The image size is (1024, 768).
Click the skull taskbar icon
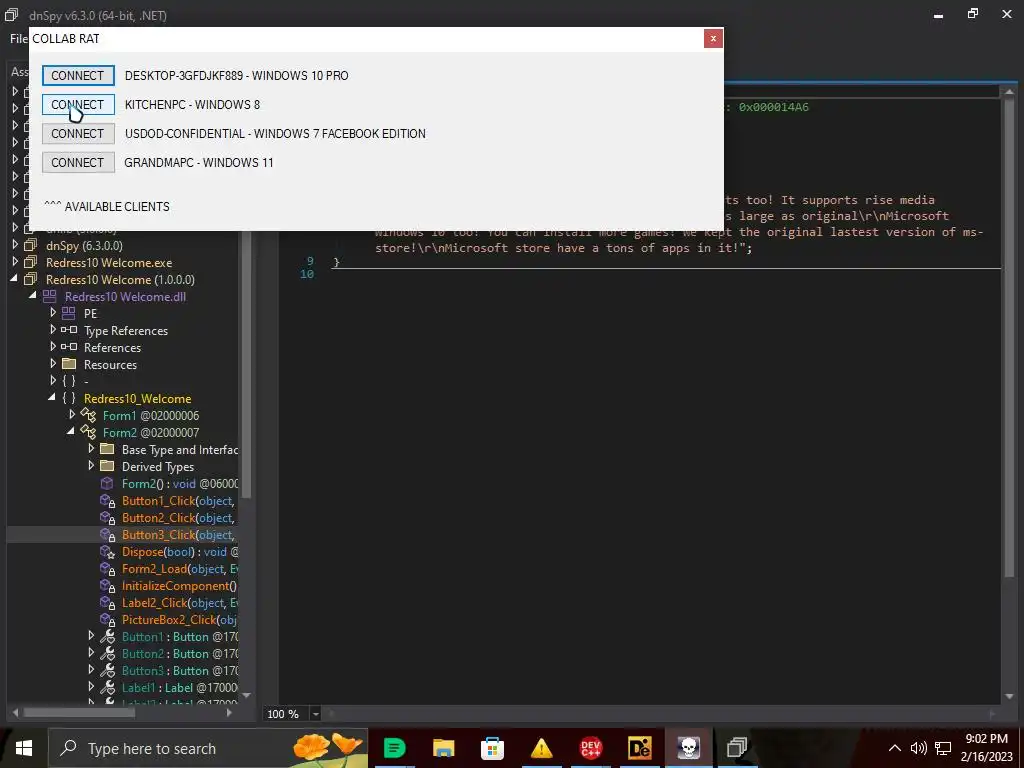(x=688, y=748)
